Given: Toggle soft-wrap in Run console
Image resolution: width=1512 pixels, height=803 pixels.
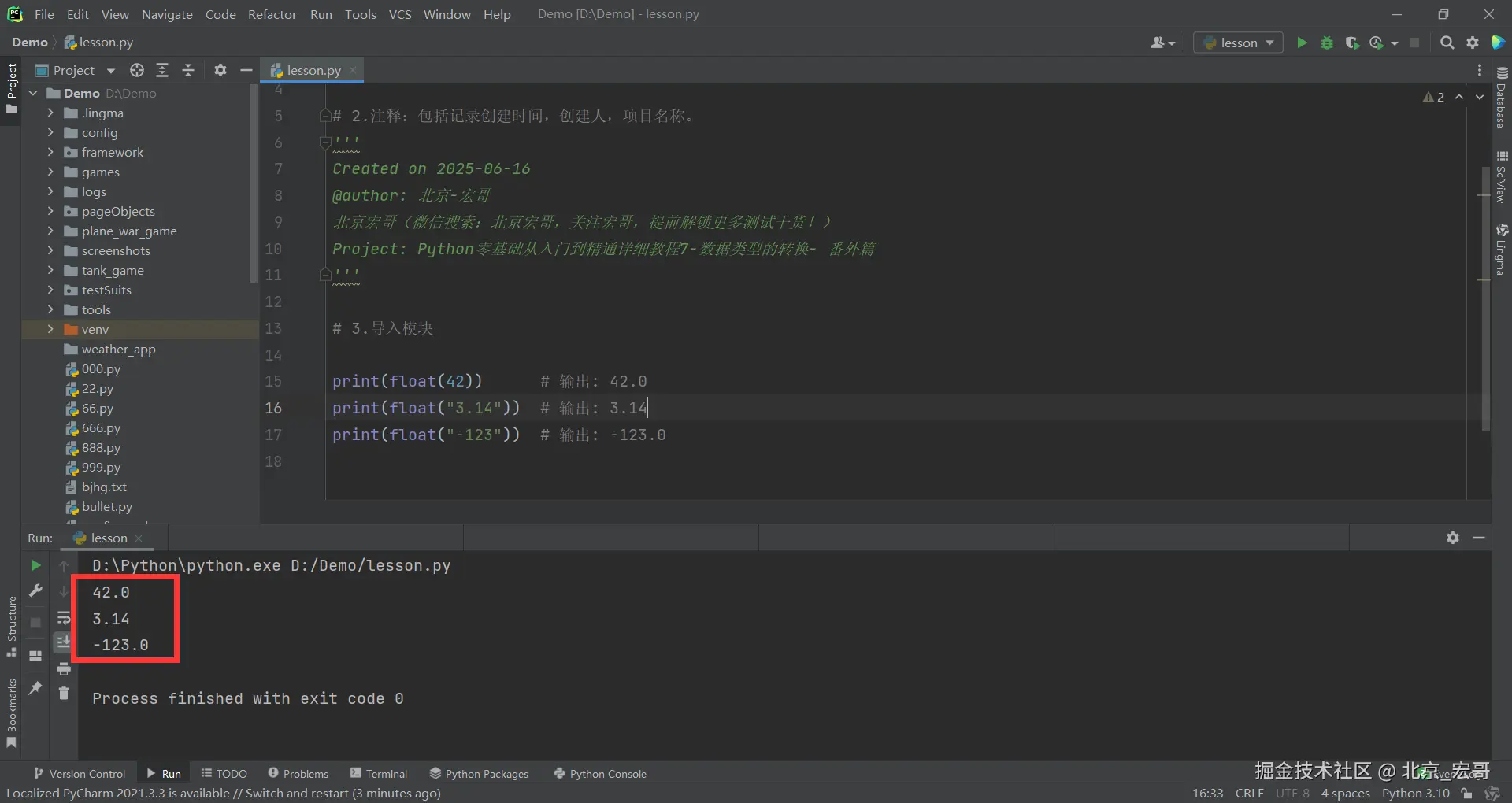Looking at the screenshot, I should [64, 617].
